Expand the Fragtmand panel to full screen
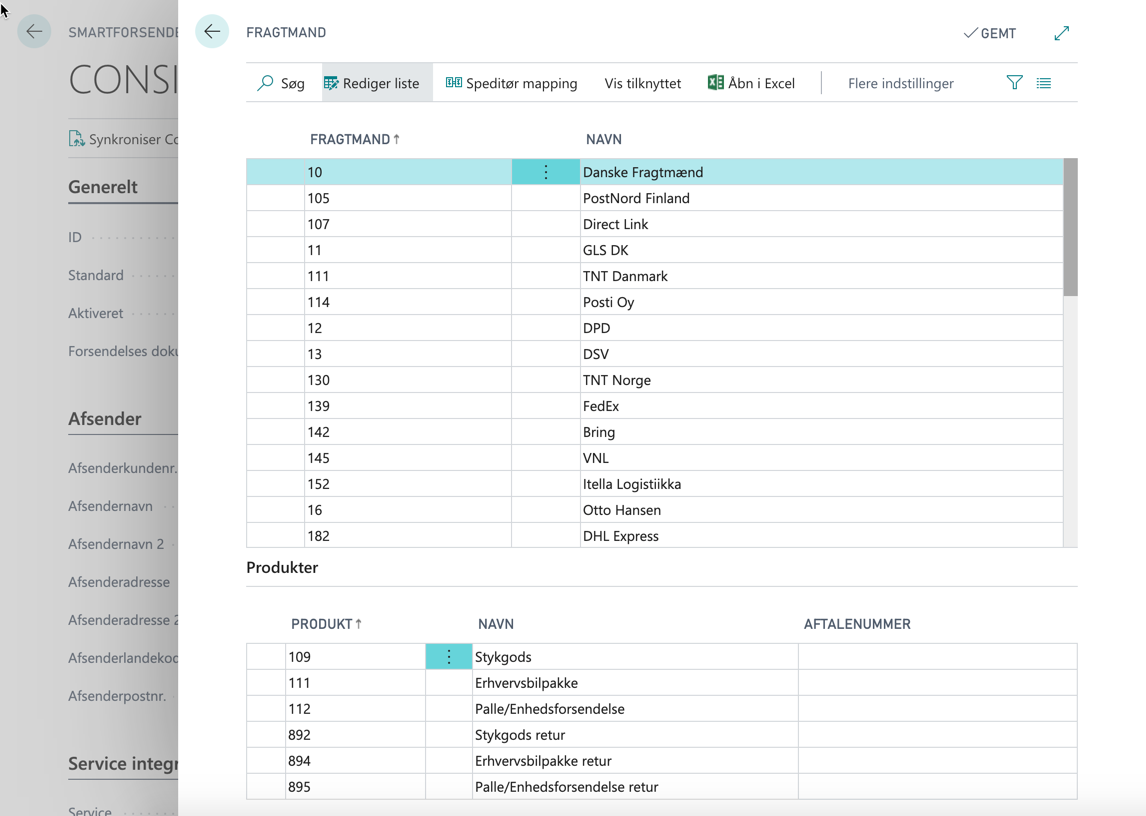Viewport: 1146px width, 816px height. [x=1062, y=33]
